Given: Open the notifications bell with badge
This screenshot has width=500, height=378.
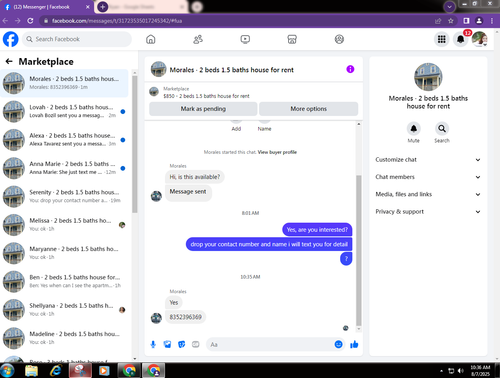Looking at the screenshot, I should point(461,39).
